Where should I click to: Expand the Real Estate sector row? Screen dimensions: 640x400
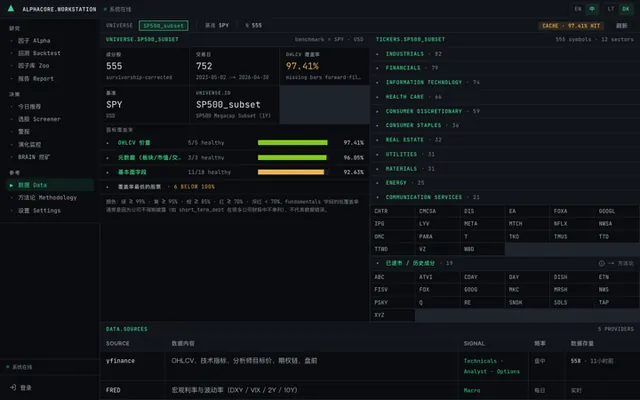point(505,140)
